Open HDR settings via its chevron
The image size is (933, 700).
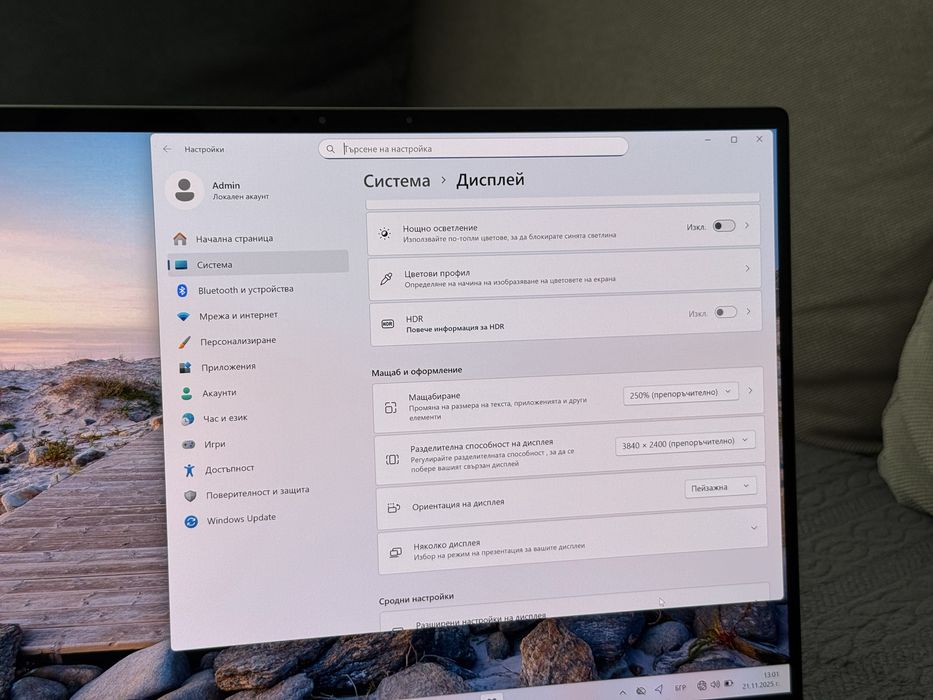pos(749,311)
